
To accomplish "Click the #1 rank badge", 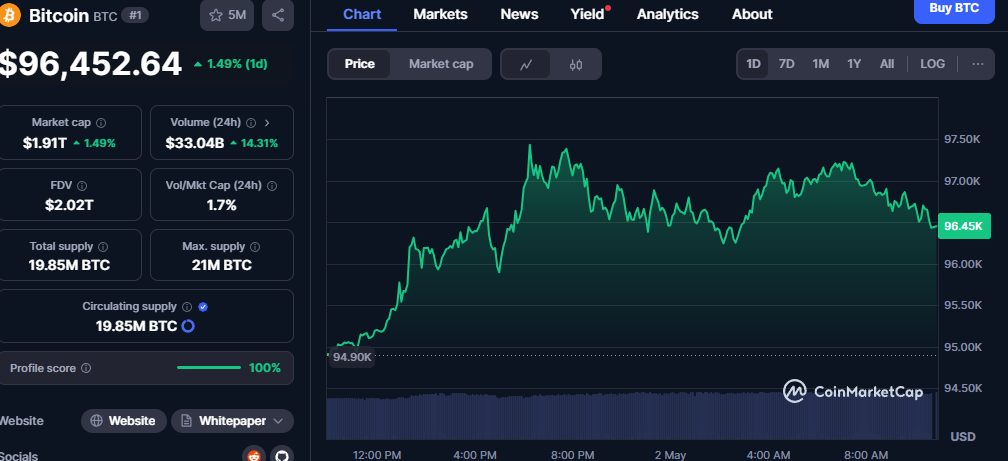I will (x=135, y=15).
